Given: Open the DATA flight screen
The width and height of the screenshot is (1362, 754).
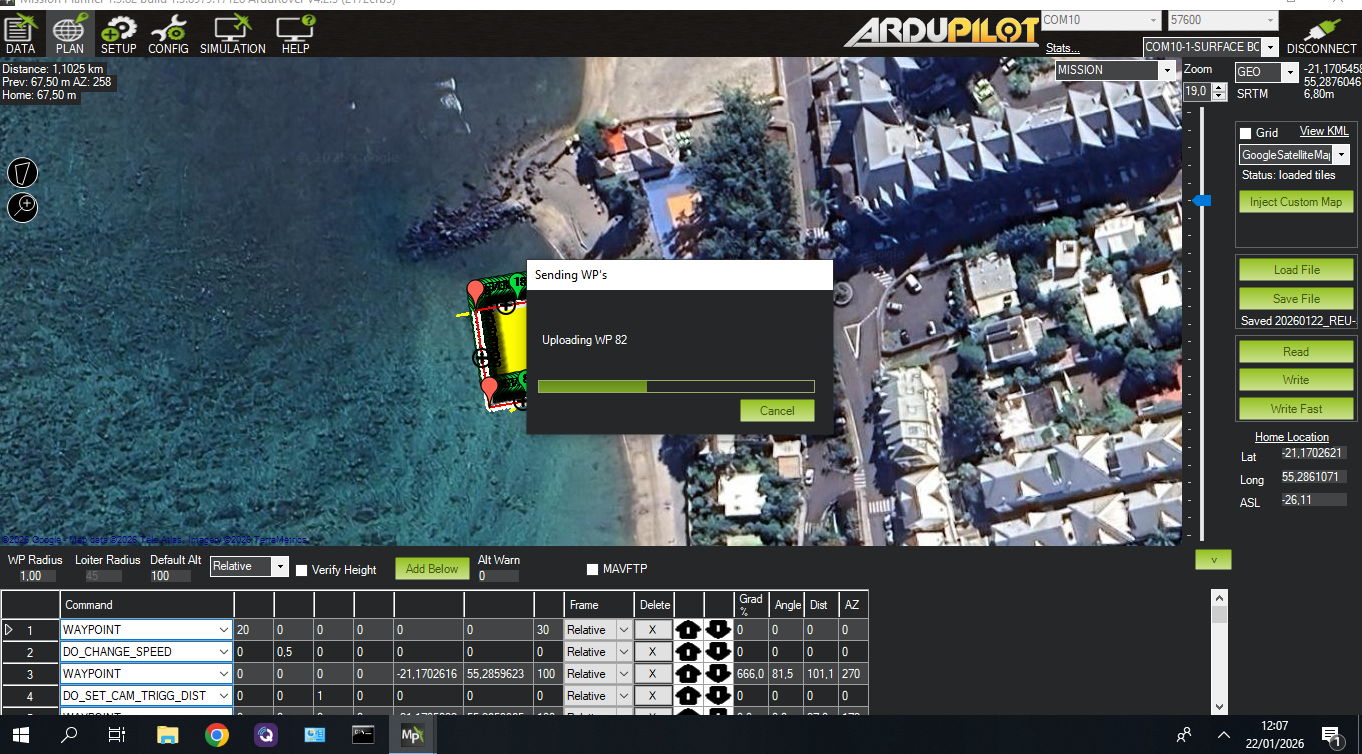Looking at the screenshot, I should (20, 34).
